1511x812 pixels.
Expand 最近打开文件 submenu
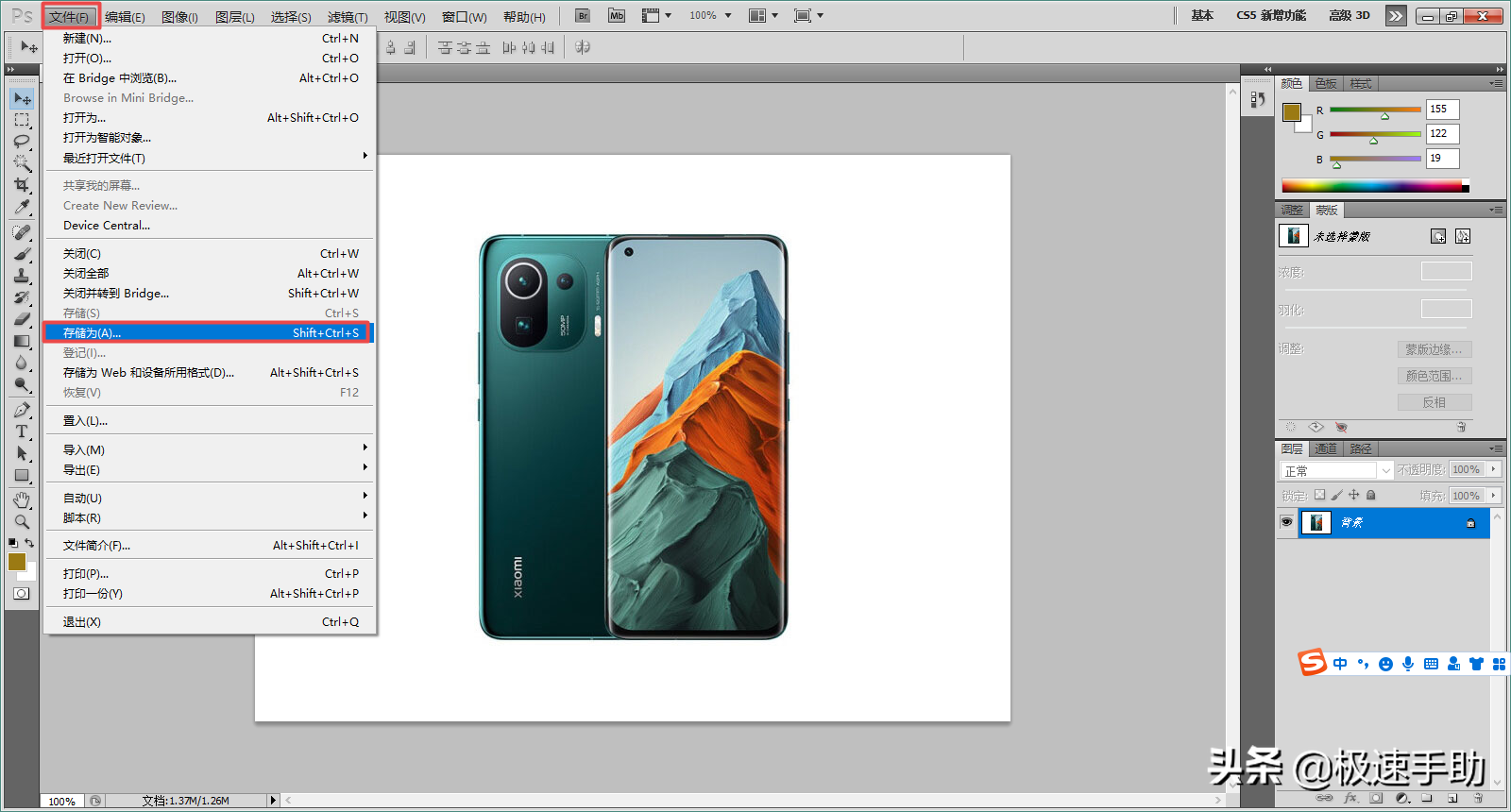click(x=210, y=158)
